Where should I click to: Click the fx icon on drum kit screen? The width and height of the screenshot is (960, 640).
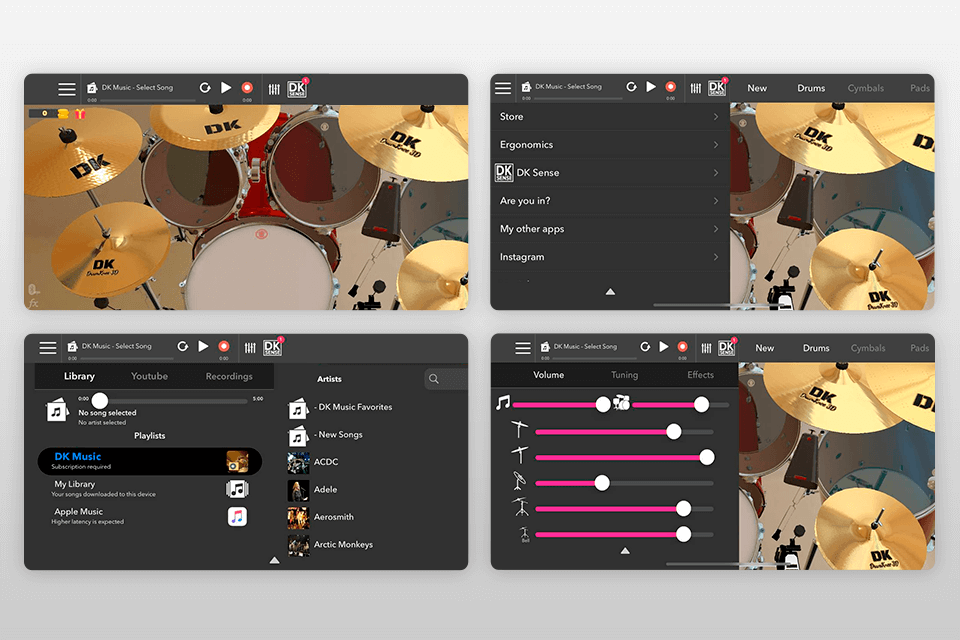click(34, 303)
